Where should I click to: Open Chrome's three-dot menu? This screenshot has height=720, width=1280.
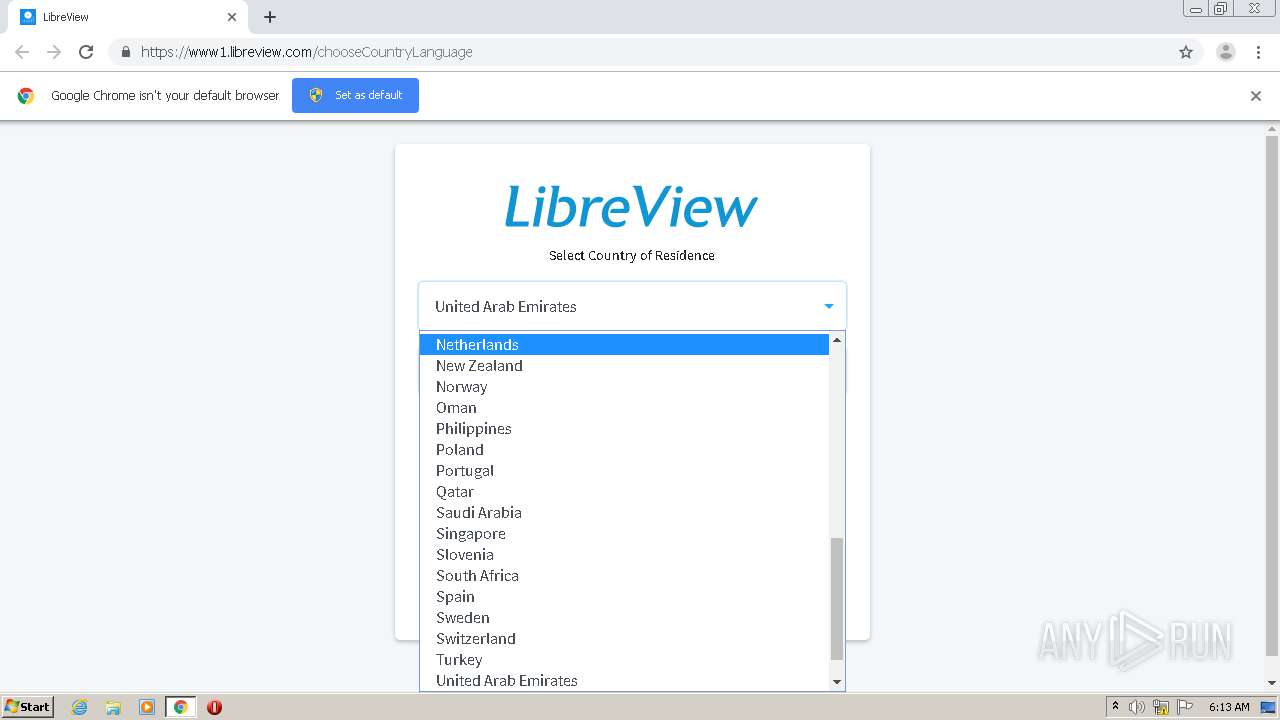(x=1258, y=52)
